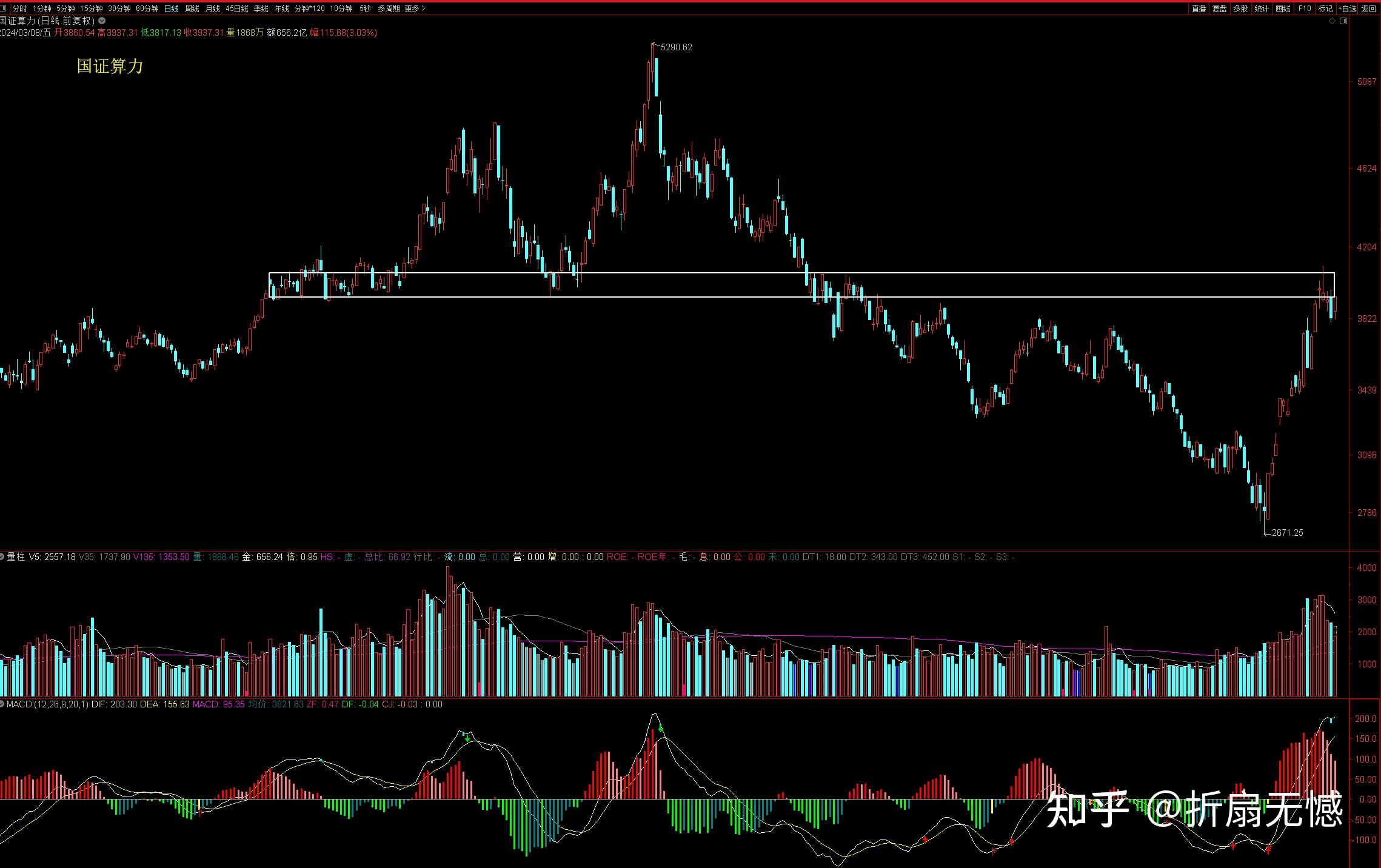Click the 5290.62 high price marker
This screenshot has height=868, width=1381.
[x=675, y=47]
